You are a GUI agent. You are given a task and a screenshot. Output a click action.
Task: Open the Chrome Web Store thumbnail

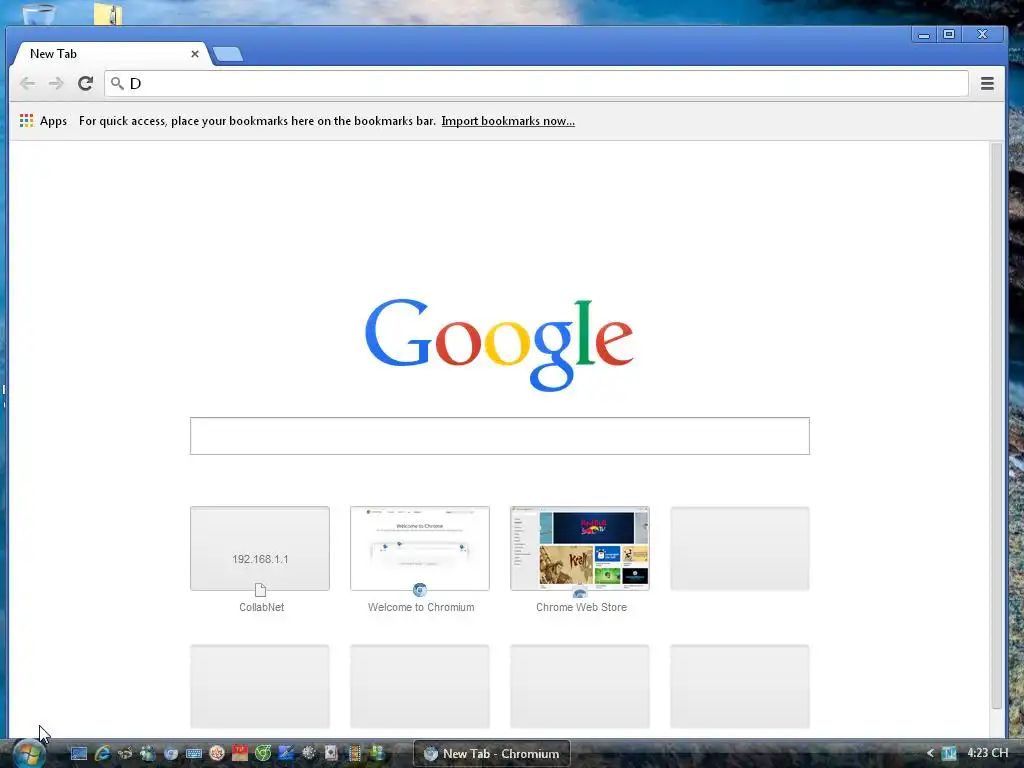[x=580, y=549]
